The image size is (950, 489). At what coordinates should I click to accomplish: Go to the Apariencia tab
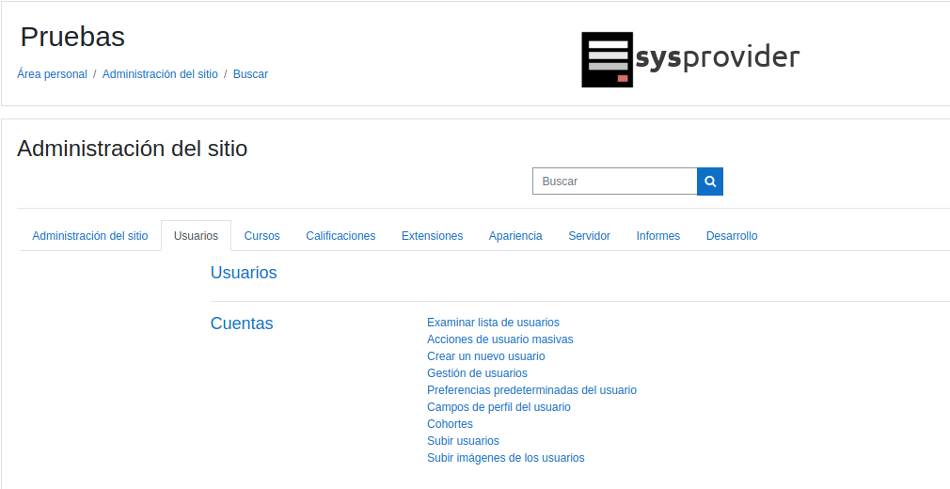515,236
